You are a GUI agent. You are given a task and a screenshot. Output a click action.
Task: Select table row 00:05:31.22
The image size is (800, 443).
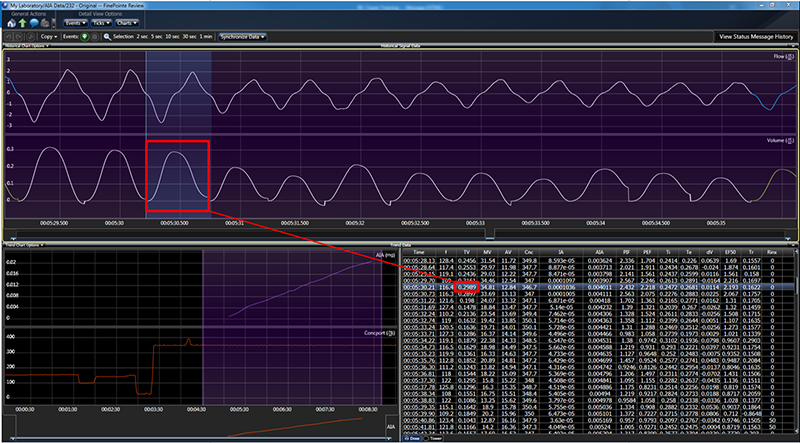[x=597, y=301]
